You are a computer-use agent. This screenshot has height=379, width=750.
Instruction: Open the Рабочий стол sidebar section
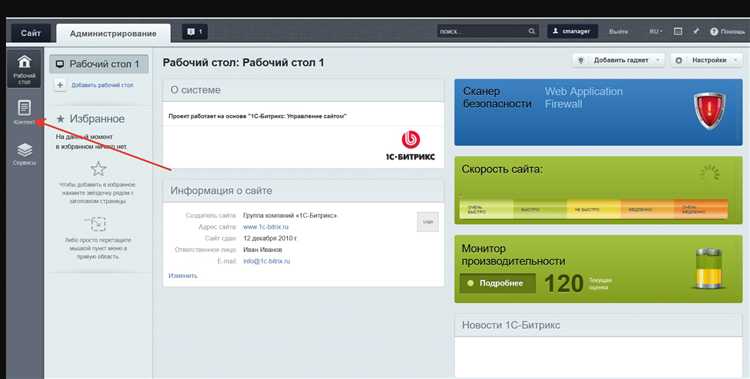tap(24, 68)
